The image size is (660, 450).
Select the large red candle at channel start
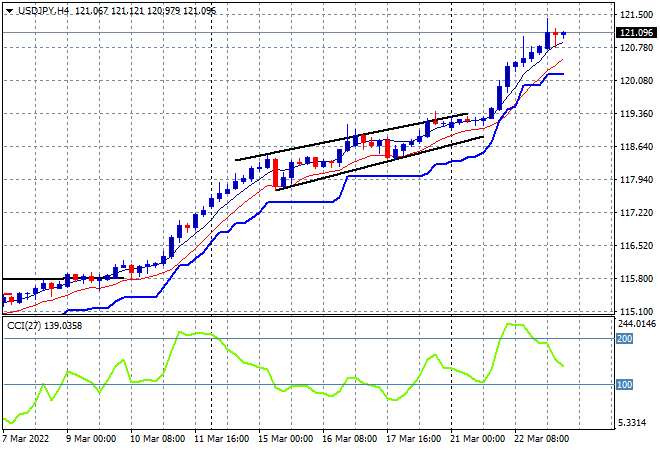click(x=276, y=173)
